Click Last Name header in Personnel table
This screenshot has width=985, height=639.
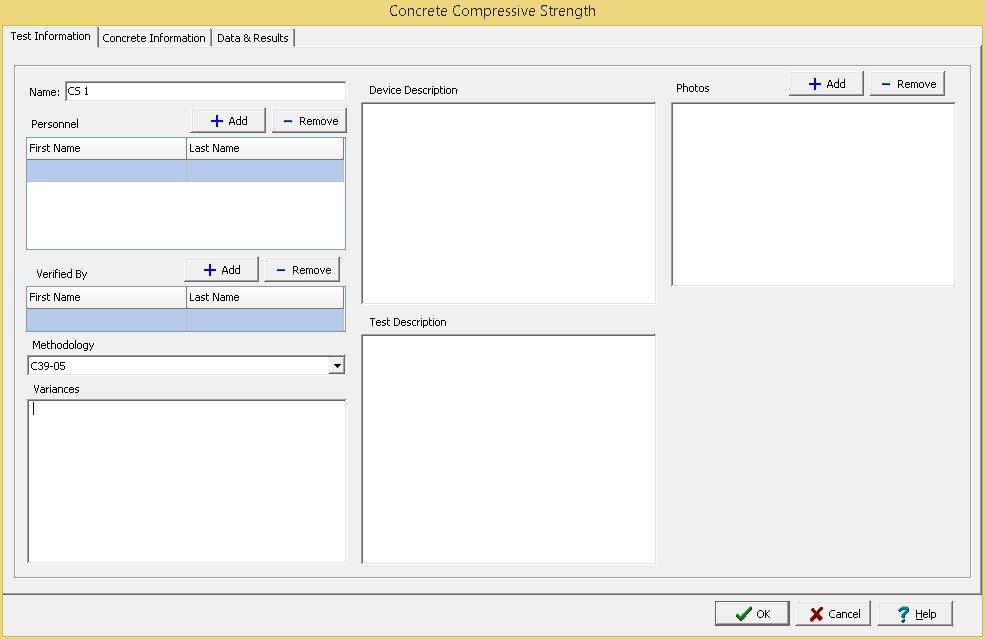(264, 148)
